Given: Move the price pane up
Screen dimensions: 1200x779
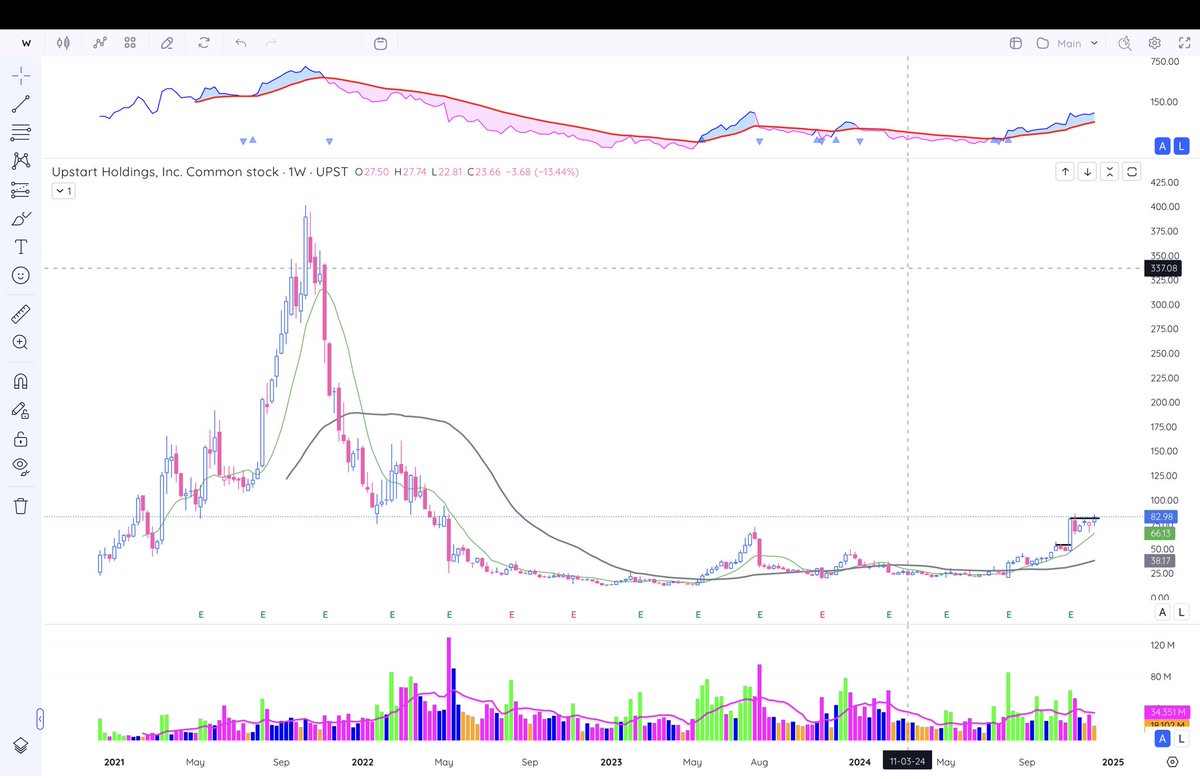Looking at the screenshot, I should tap(1065, 172).
